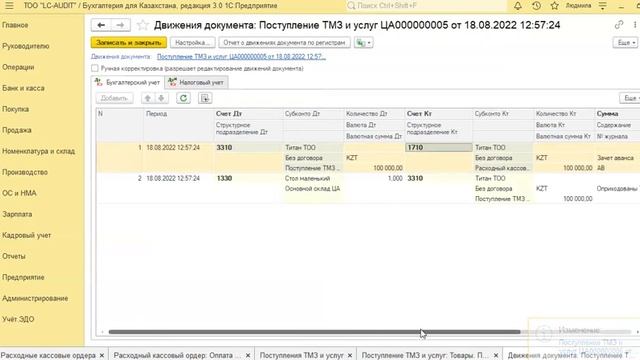Enable Ручная корректировка checkbox
Viewport: 640px width, 360px height.
[95, 68]
